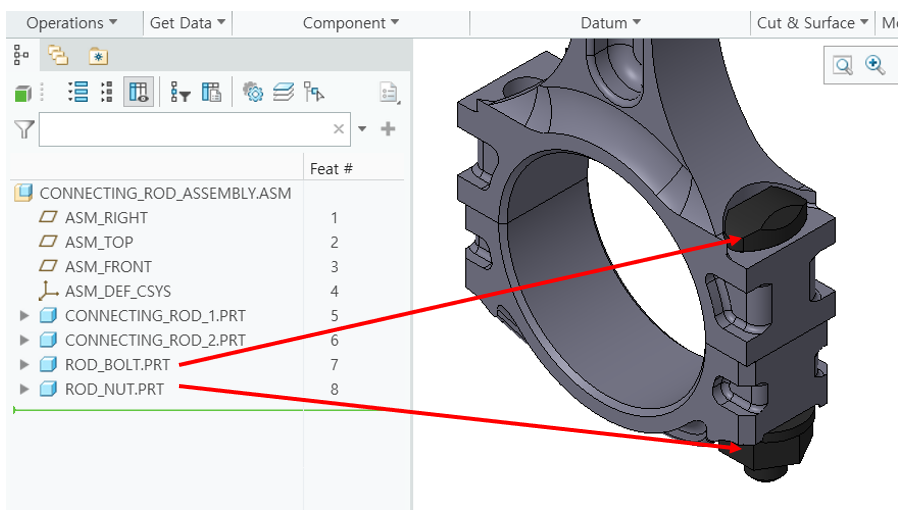Click the assembly icon beside CONNECTING_ROD_ASSEMBLY.ASM

[23, 193]
